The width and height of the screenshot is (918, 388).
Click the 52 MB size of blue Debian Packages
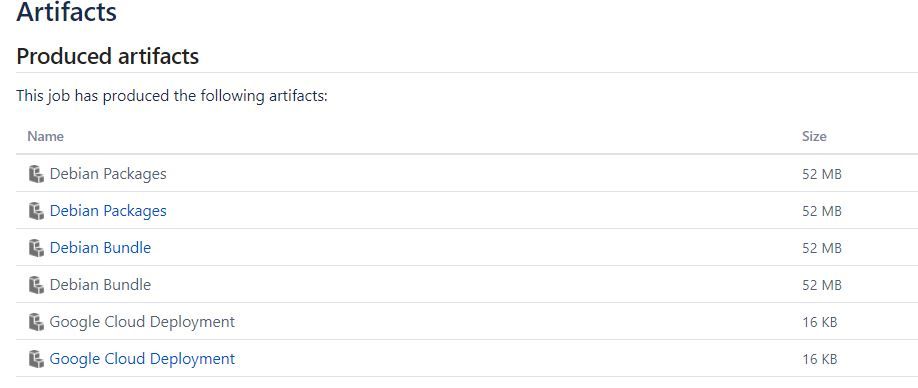click(822, 211)
